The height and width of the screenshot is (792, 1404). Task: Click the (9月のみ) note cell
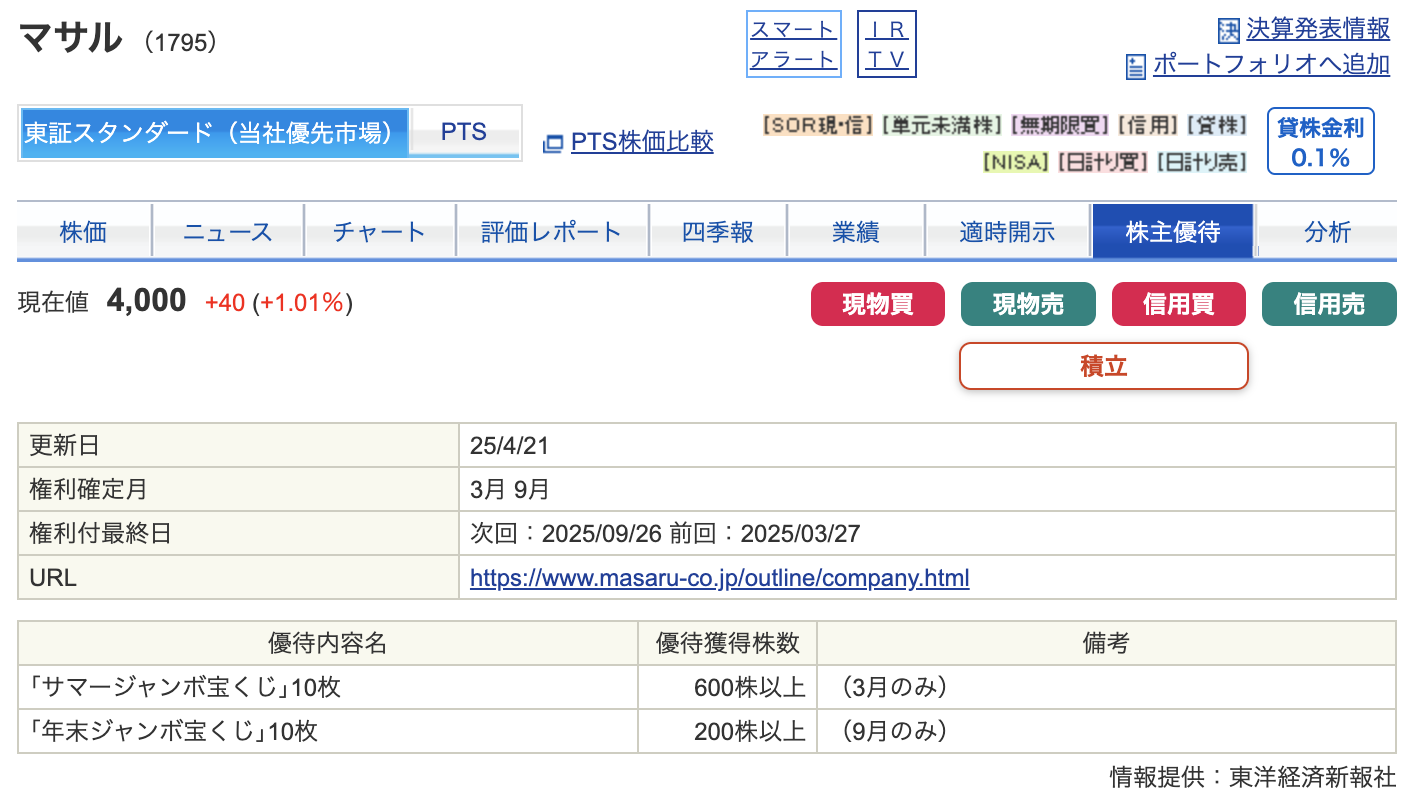[1106, 732]
